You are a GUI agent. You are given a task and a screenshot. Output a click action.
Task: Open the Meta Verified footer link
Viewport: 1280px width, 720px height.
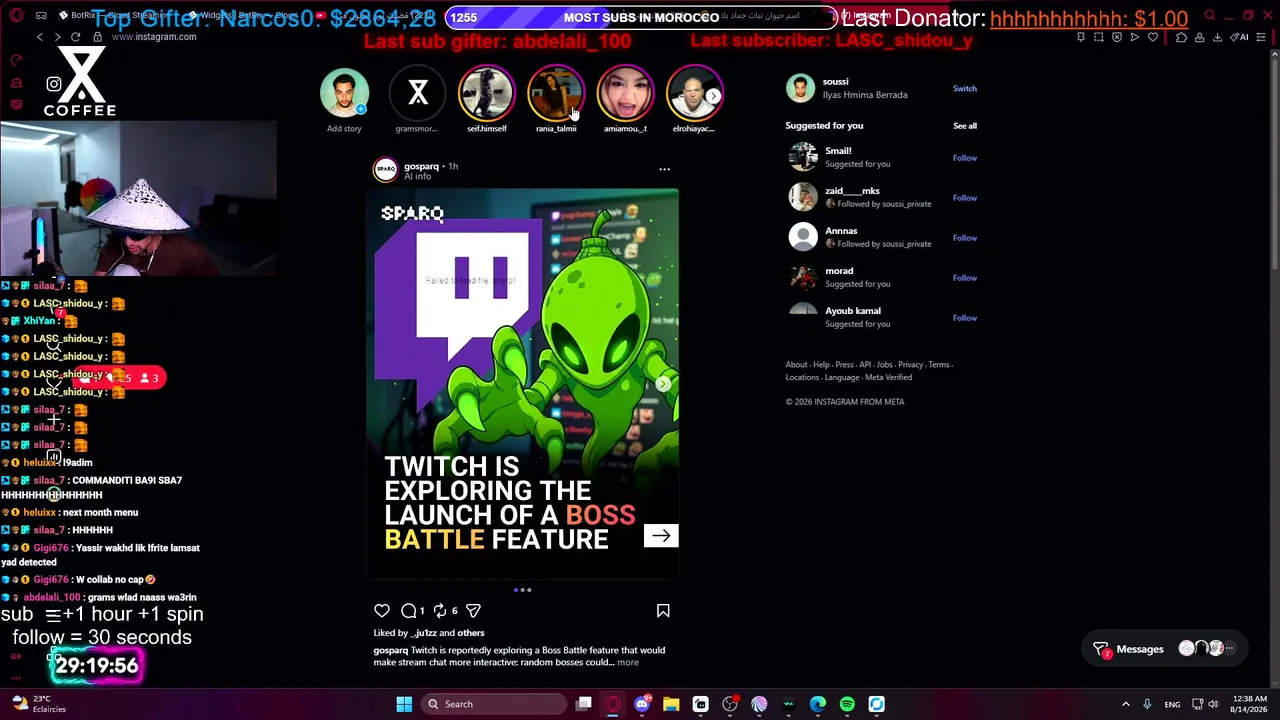(x=888, y=378)
